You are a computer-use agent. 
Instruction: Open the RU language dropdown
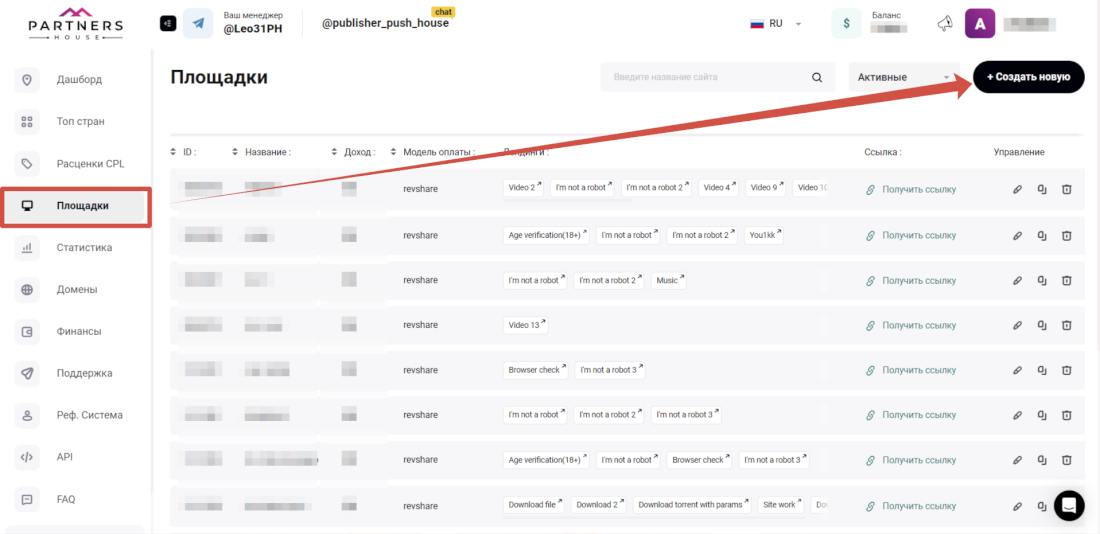[776, 24]
